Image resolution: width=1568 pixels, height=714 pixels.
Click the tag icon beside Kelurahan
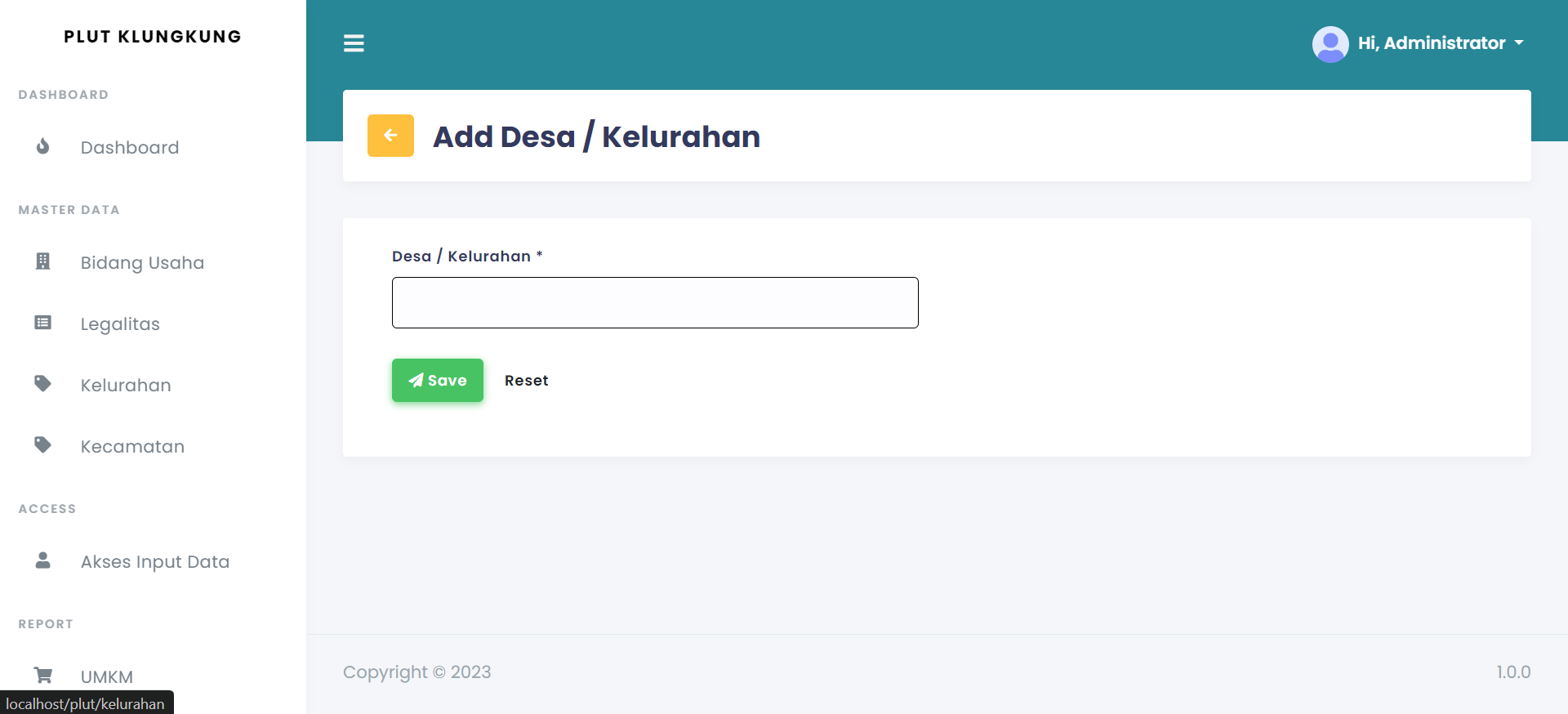pyautogui.click(x=43, y=384)
